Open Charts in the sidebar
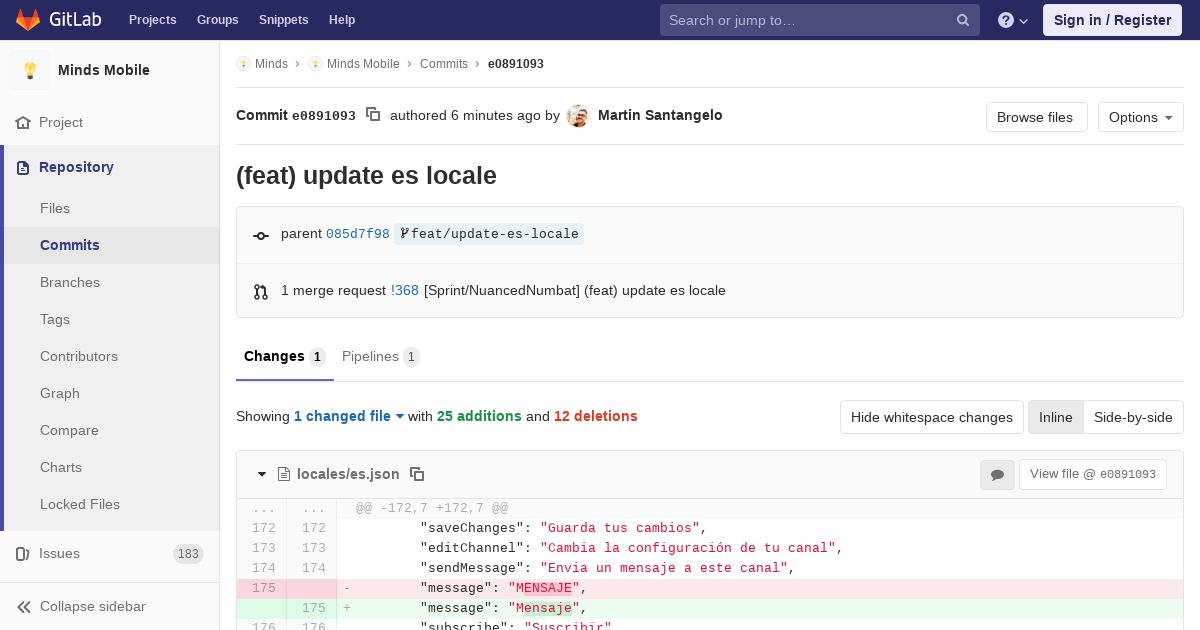This screenshot has height=630, width=1200. tap(61, 467)
